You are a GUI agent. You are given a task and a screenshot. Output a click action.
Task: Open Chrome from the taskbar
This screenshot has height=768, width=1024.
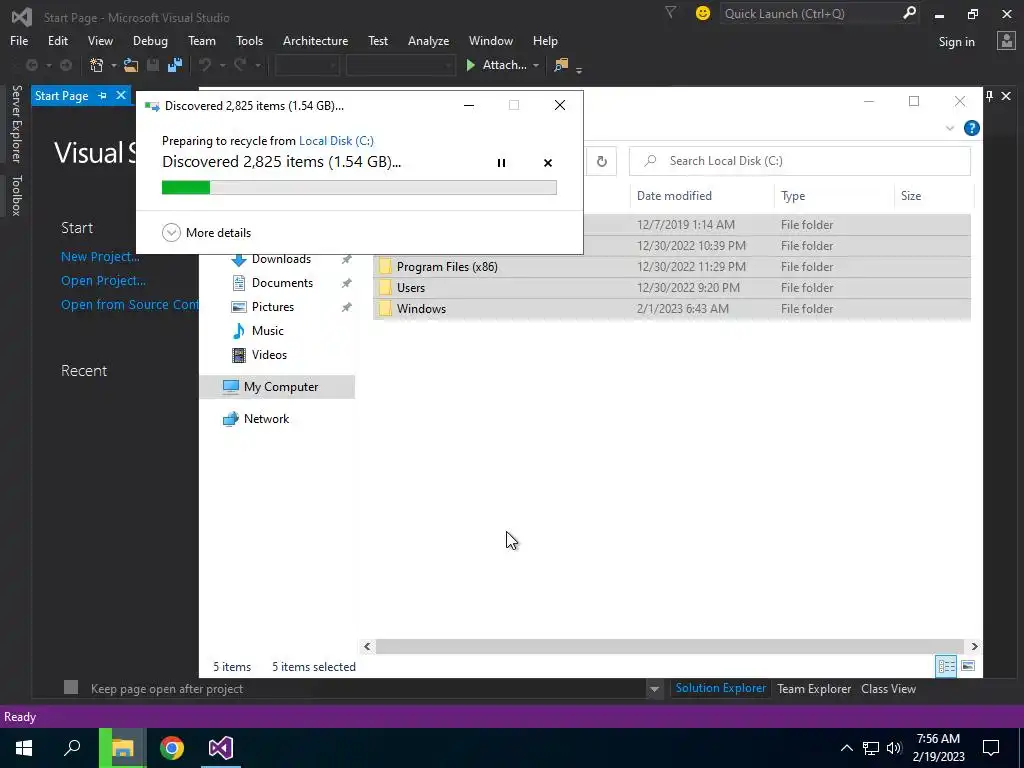point(172,748)
